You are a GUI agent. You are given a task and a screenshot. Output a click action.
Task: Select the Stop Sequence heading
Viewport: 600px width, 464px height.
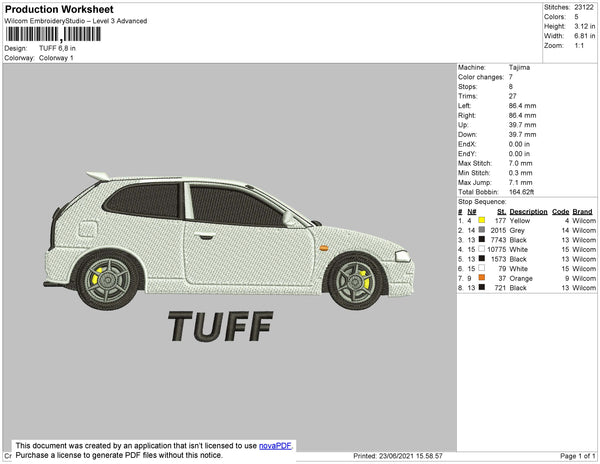[x=484, y=201]
